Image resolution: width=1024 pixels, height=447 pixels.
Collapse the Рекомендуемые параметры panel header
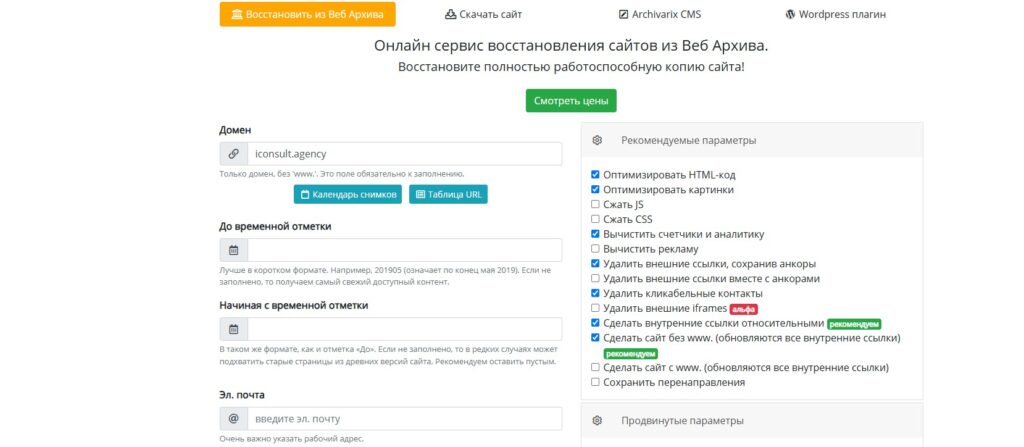click(x=752, y=141)
